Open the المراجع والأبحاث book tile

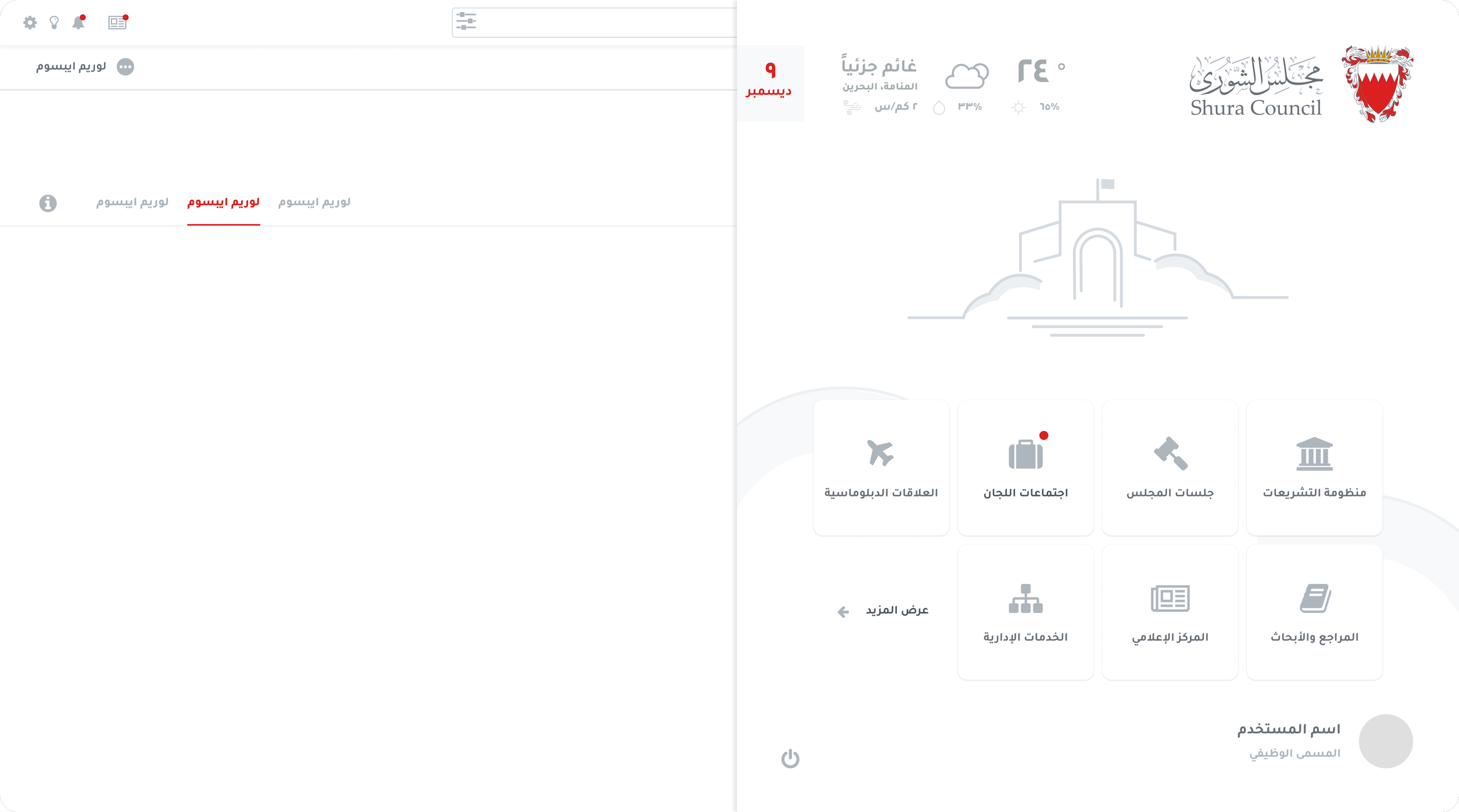pyautogui.click(x=1314, y=612)
